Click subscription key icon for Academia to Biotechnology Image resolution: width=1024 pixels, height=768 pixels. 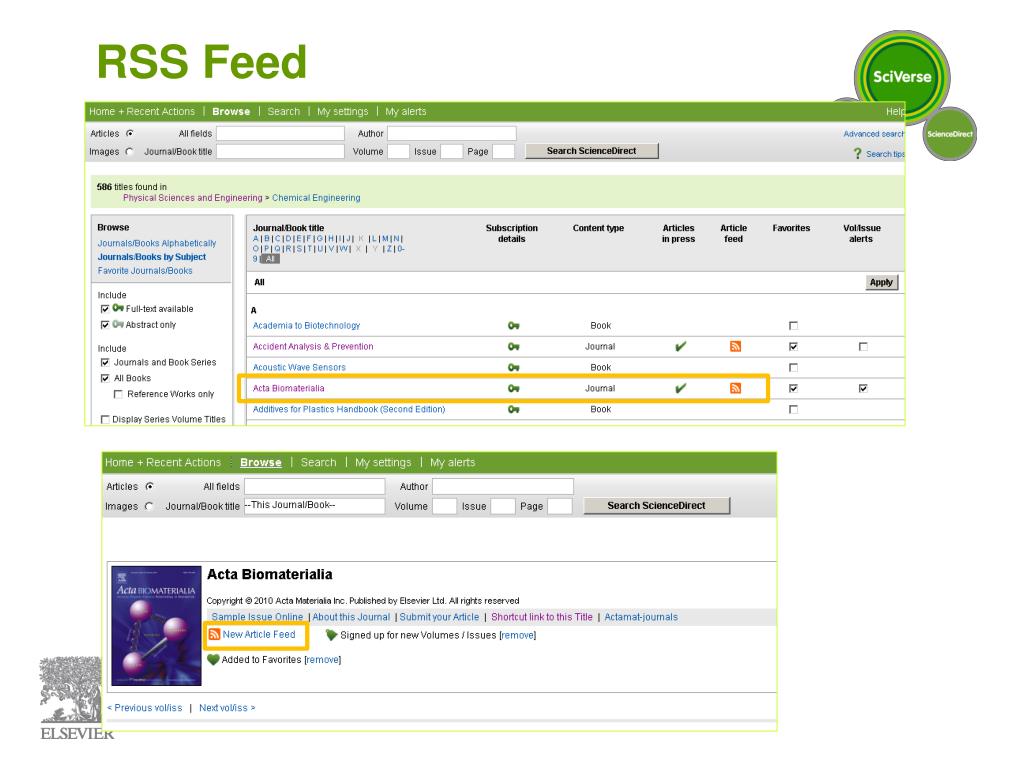point(513,325)
